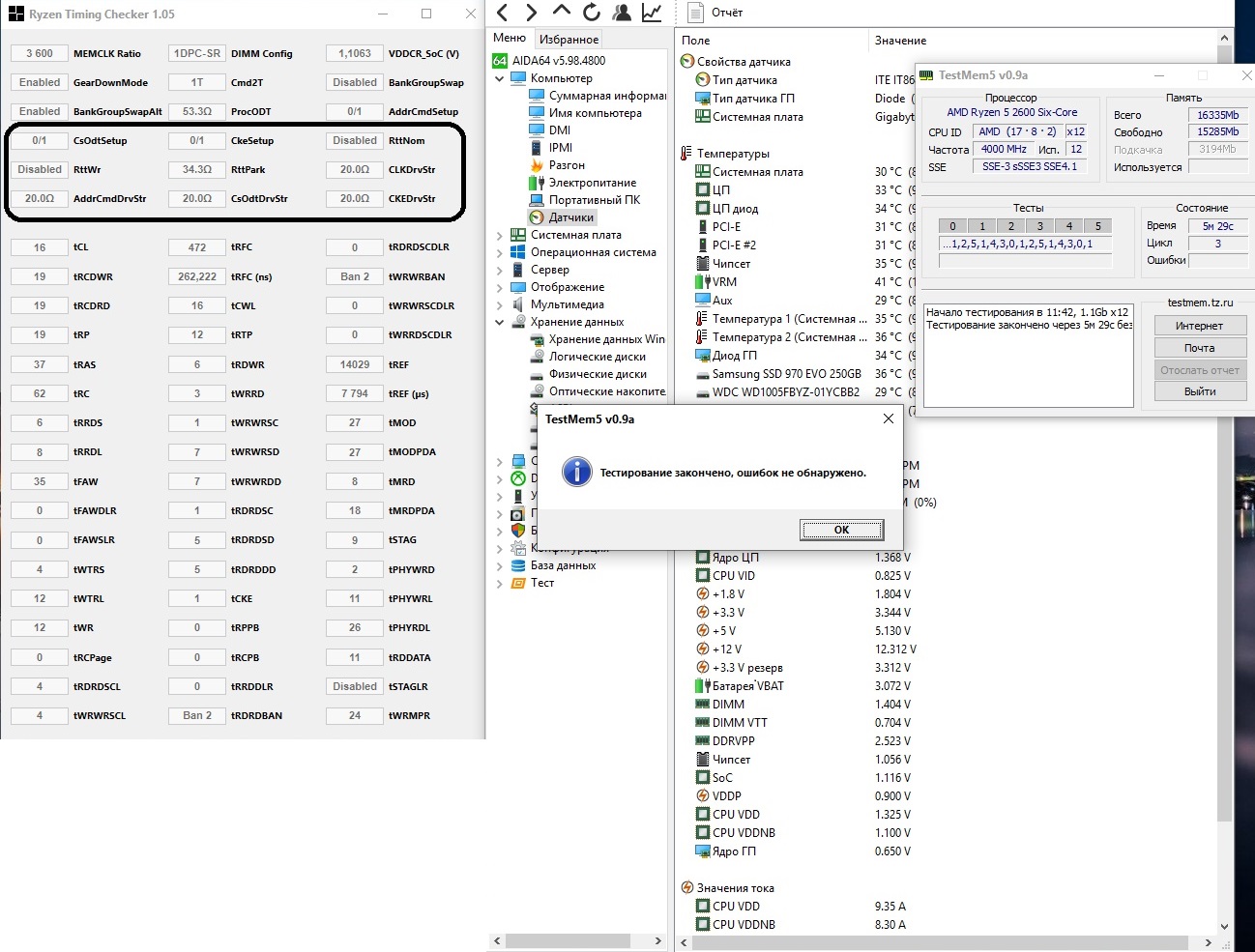
Task: Go up one level in AIDA64 toolbar
Action: (562, 11)
